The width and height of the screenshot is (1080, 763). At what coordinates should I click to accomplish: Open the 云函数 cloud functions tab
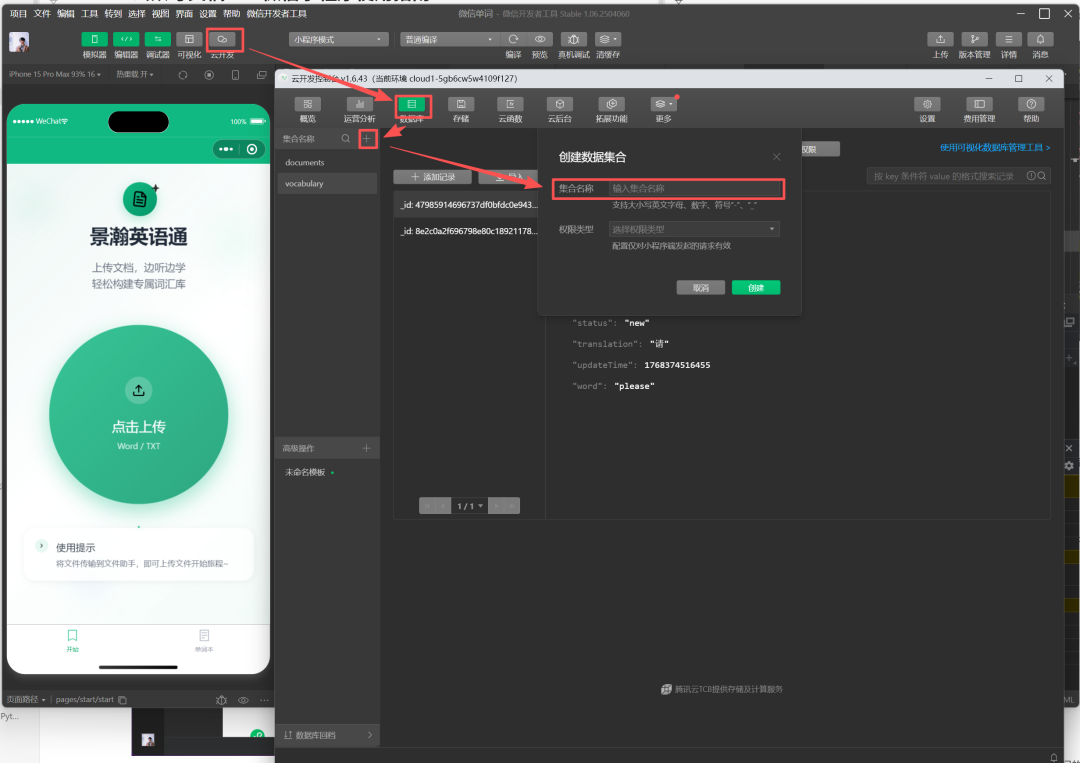pyautogui.click(x=510, y=109)
